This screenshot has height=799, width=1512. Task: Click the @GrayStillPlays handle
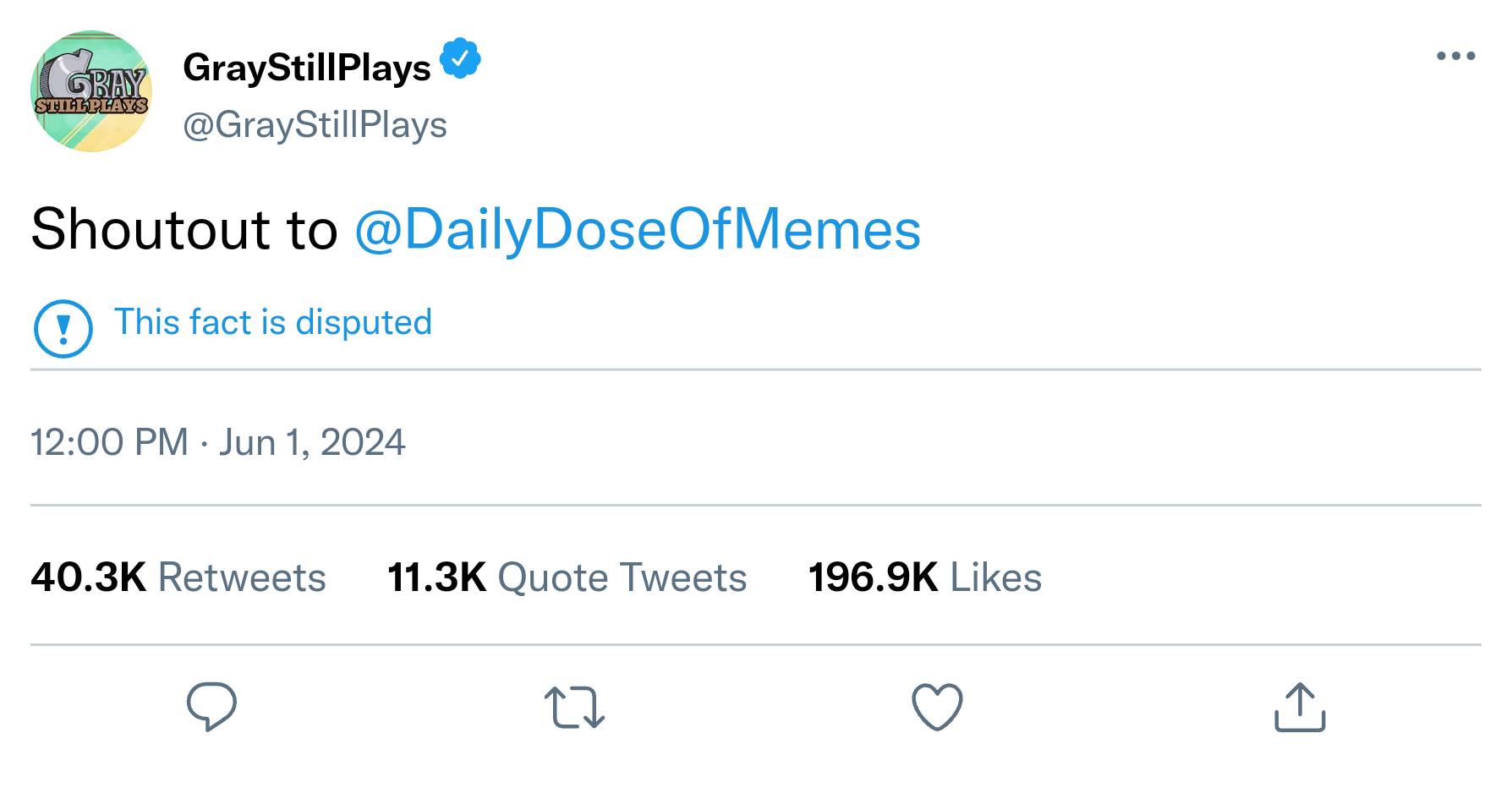coord(315,125)
